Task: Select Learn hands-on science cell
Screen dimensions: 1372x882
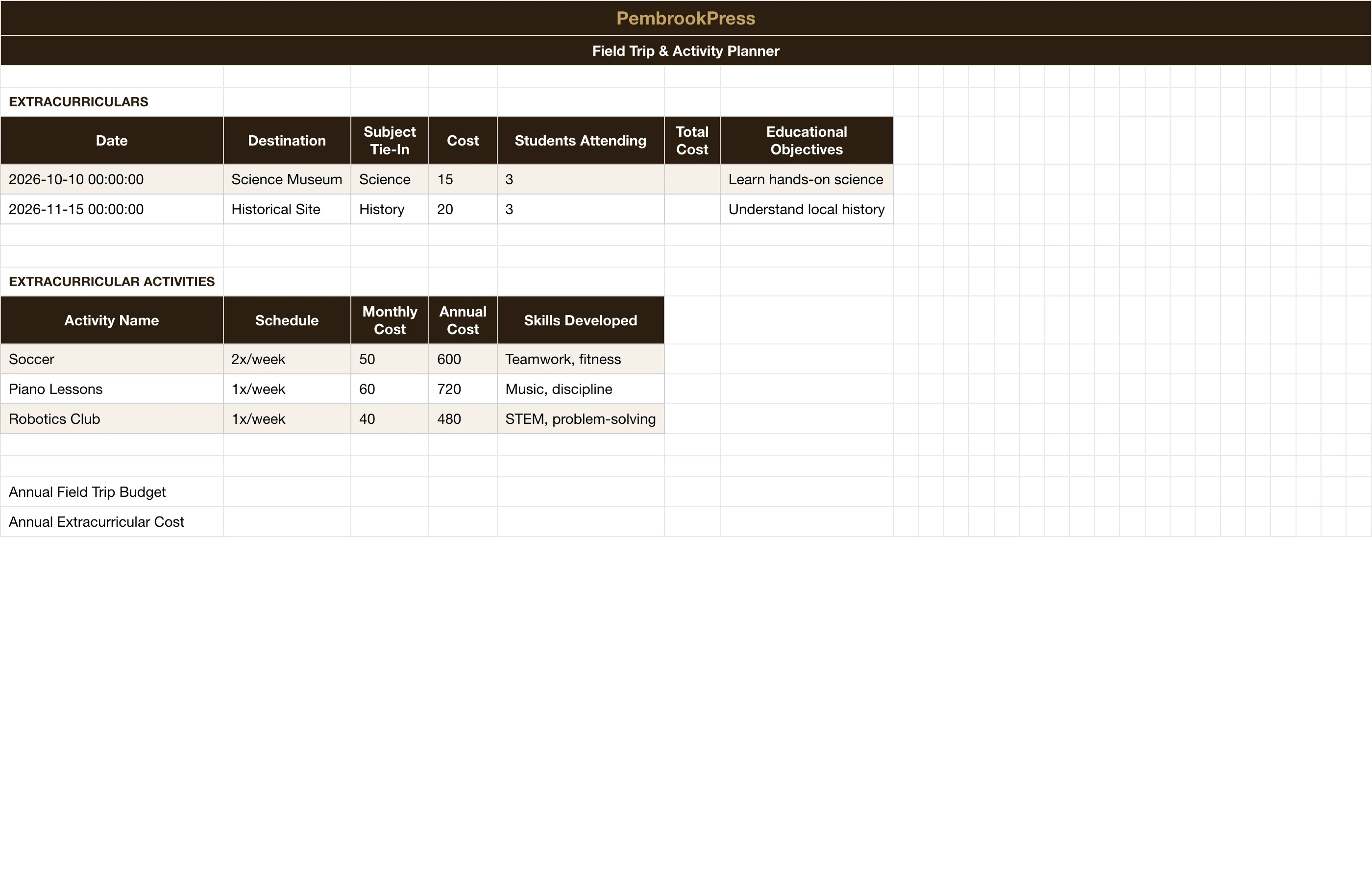Action: tap(806, 179)
